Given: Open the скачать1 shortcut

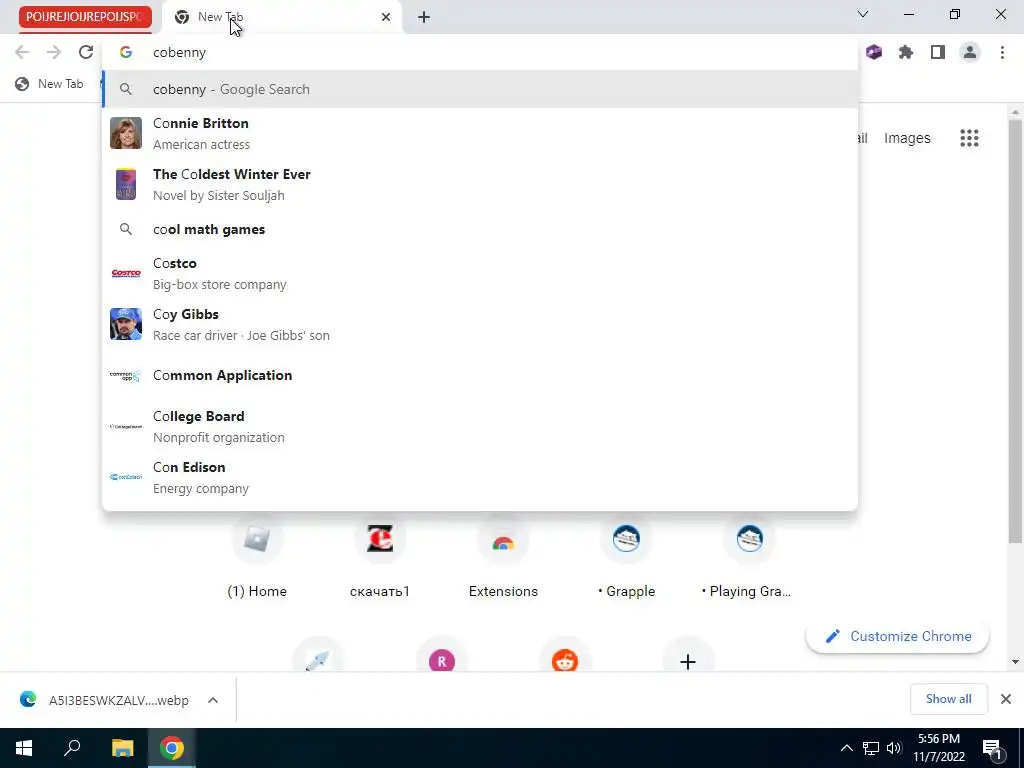Looking at the screenshot, I should (x=379, y=558).
